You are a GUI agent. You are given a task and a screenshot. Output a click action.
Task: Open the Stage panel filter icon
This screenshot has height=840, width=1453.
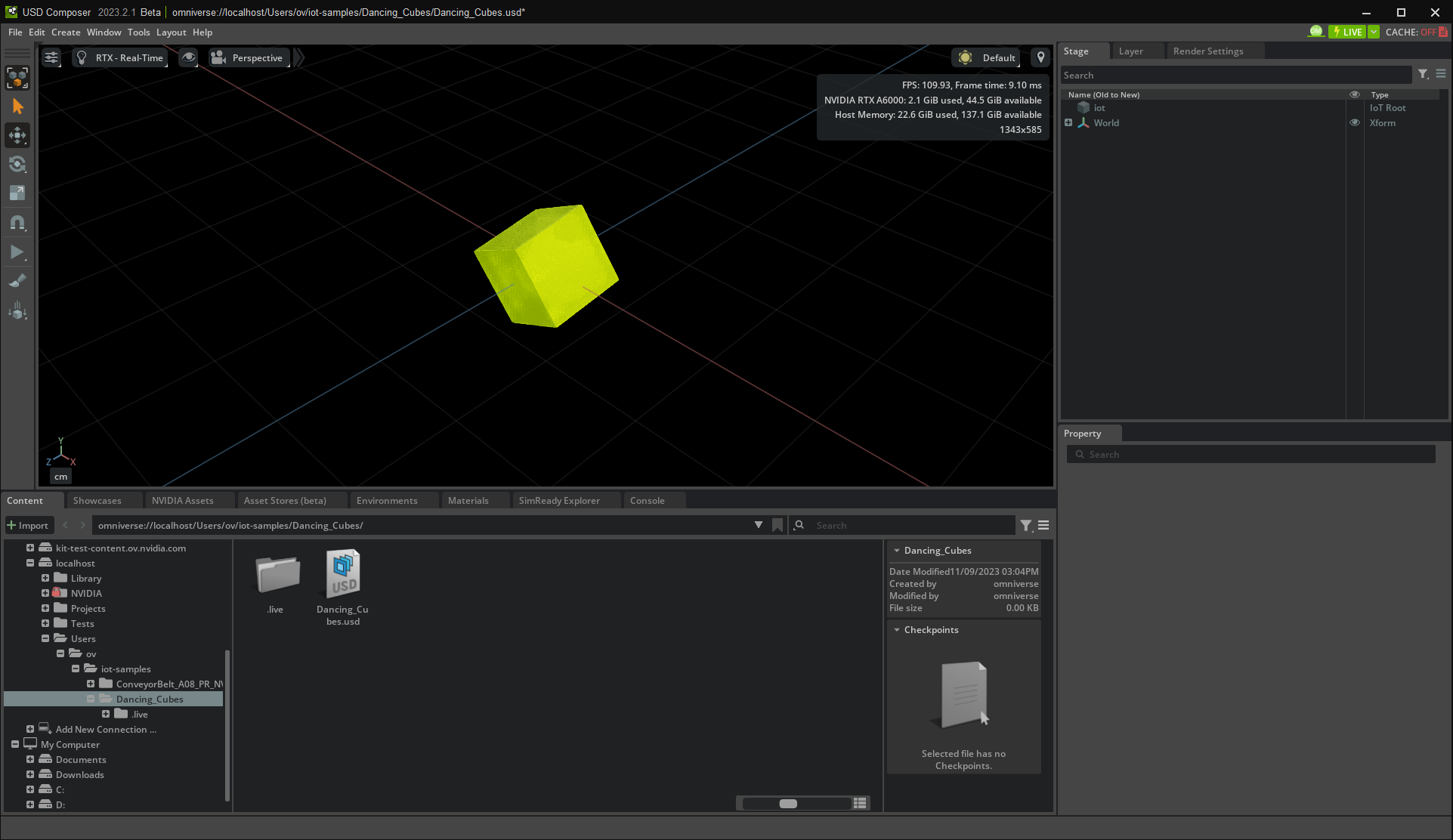point(1423,74)
